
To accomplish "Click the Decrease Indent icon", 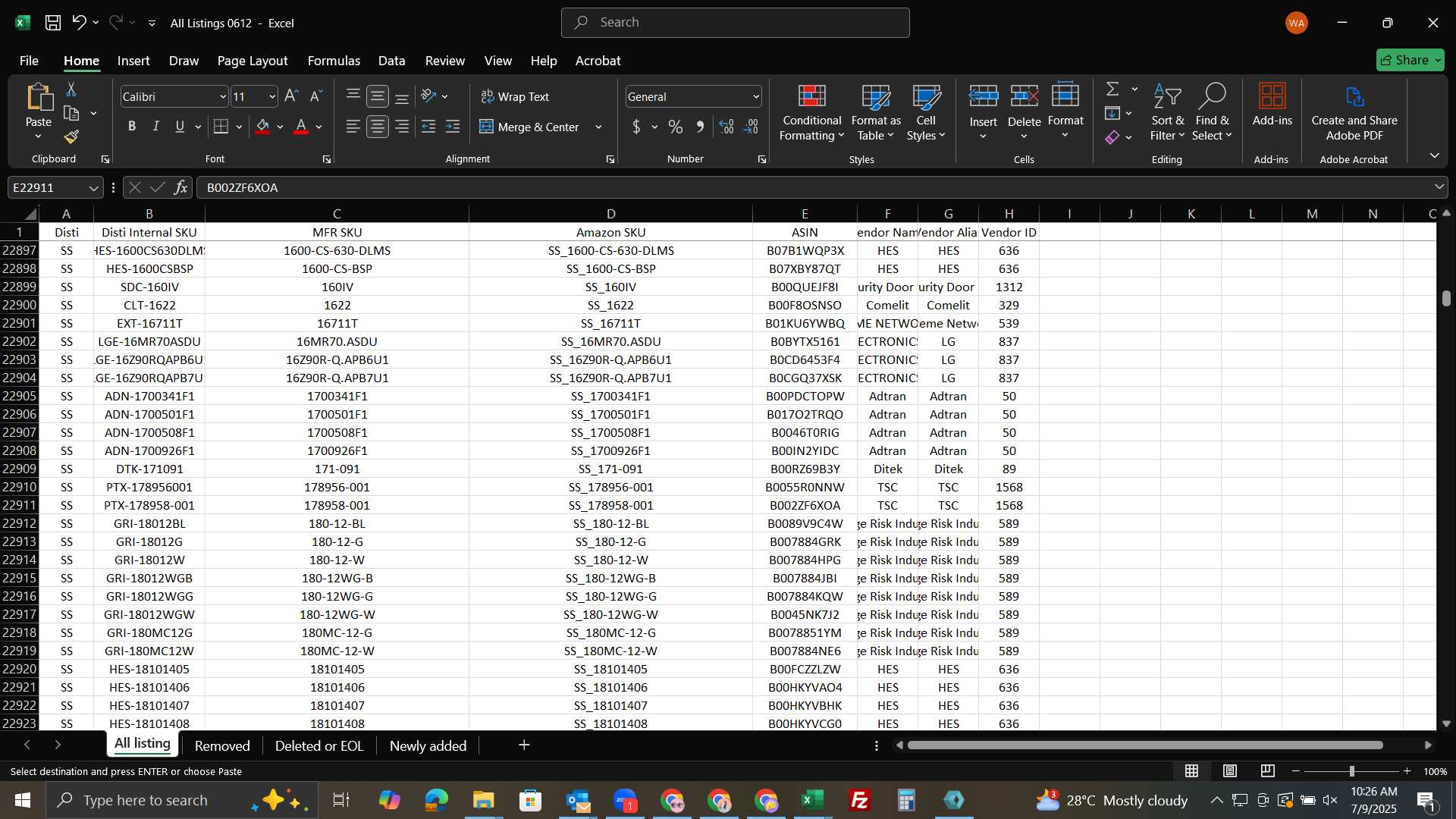I will pos(428,127).
